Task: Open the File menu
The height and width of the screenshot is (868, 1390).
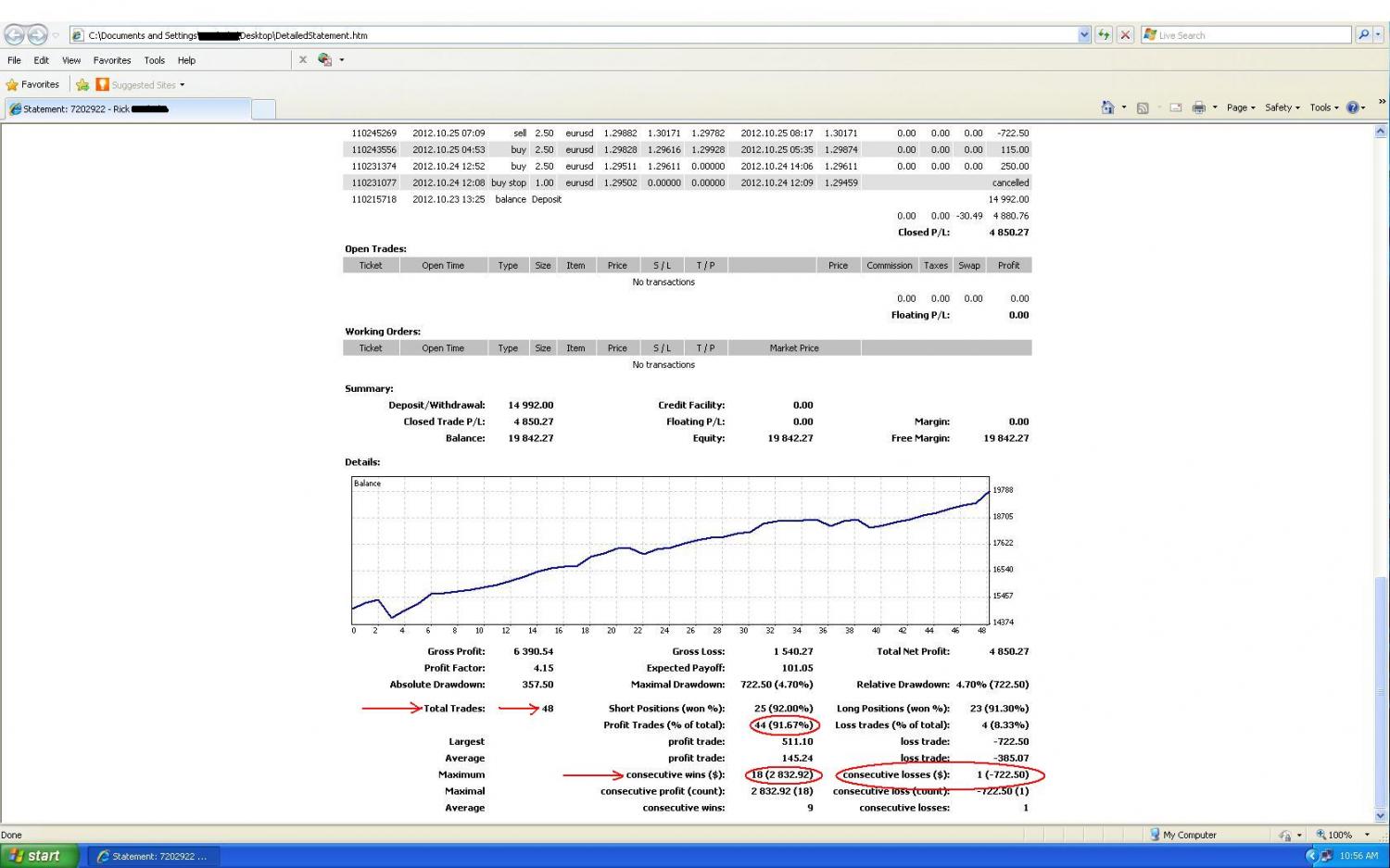Action: [14, 60]
